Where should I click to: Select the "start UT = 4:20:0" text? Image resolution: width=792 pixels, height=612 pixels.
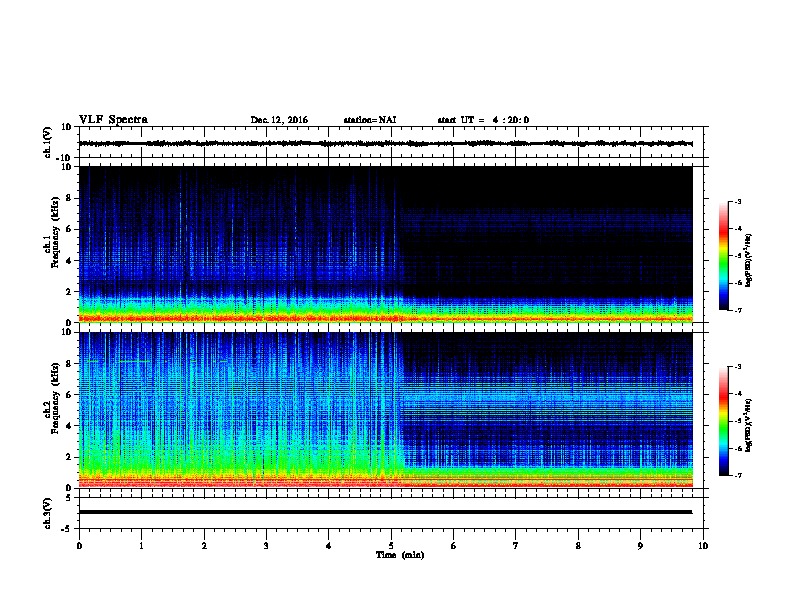pos(483,120)
